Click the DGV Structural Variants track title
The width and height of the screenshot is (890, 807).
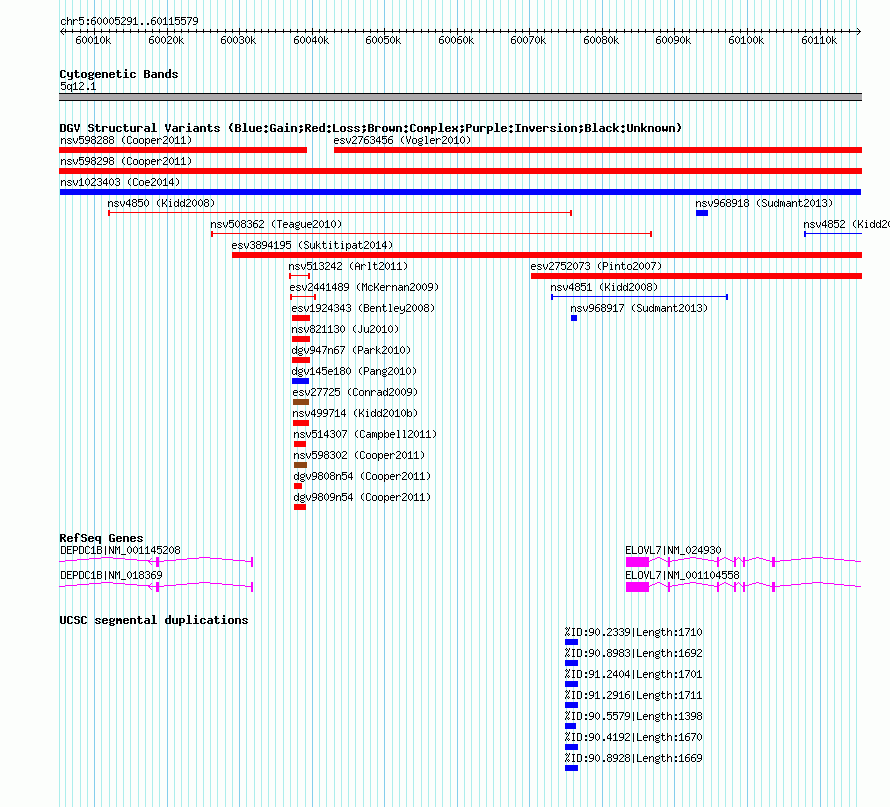tap(370, 128)
